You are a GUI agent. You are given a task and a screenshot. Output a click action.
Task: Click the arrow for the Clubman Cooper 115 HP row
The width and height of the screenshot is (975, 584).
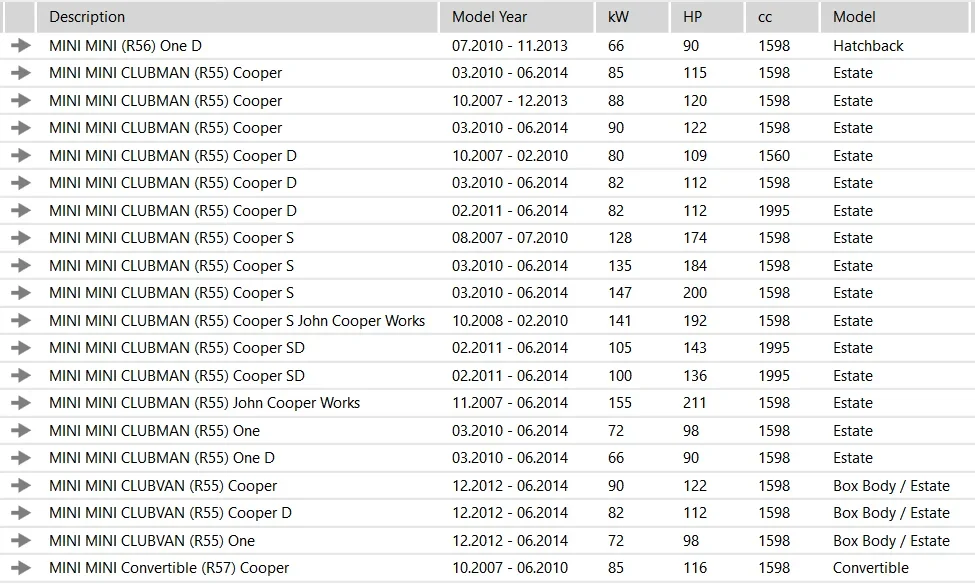coord(21,73)
